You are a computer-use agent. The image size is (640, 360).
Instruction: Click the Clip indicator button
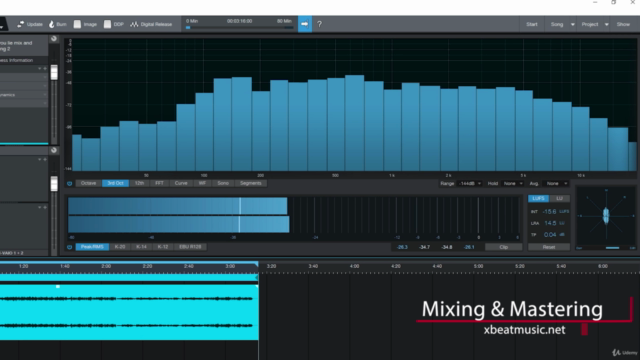point(504,247)
